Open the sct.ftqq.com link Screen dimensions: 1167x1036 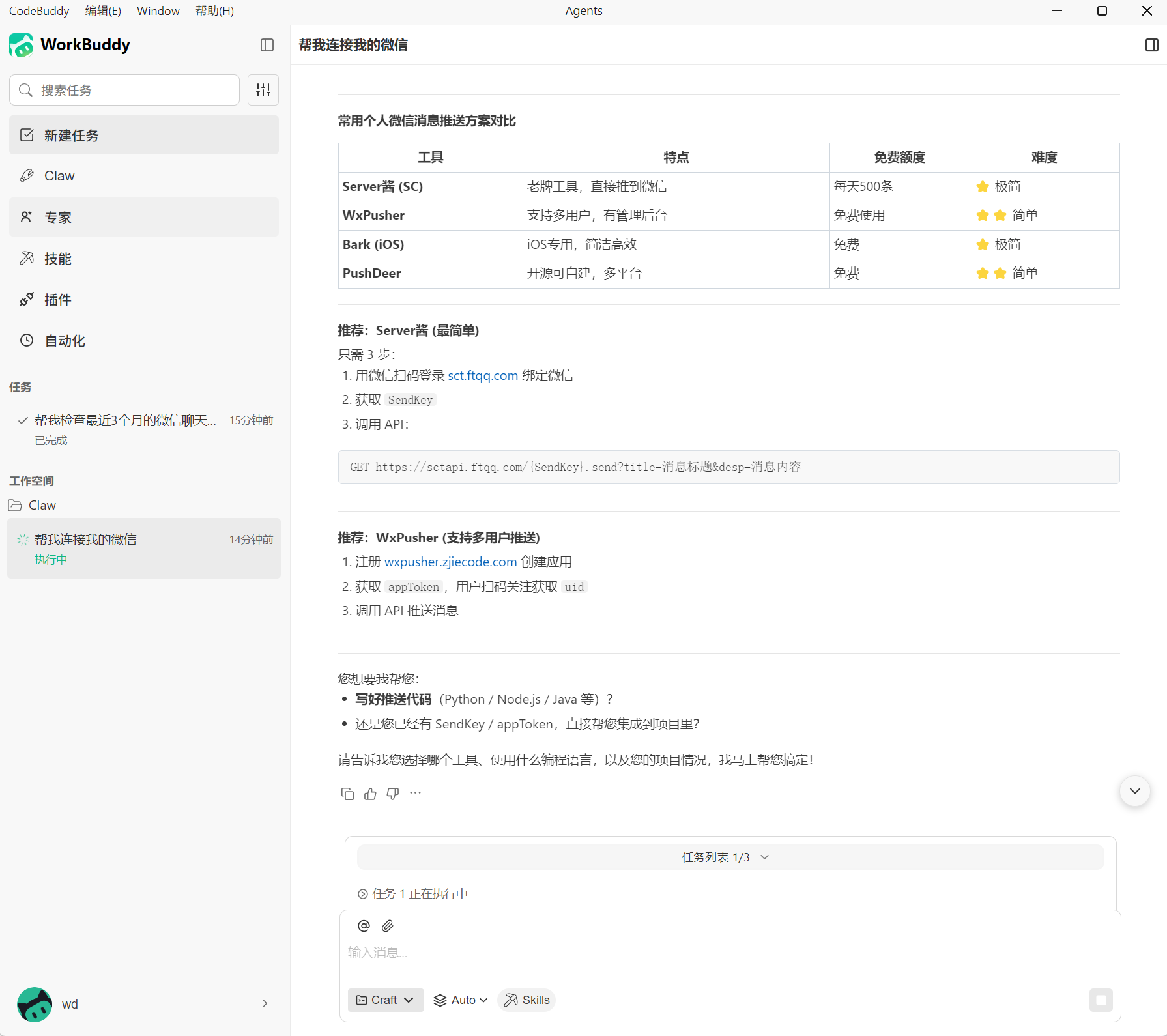pyautogui.click(x=483, y=375)
